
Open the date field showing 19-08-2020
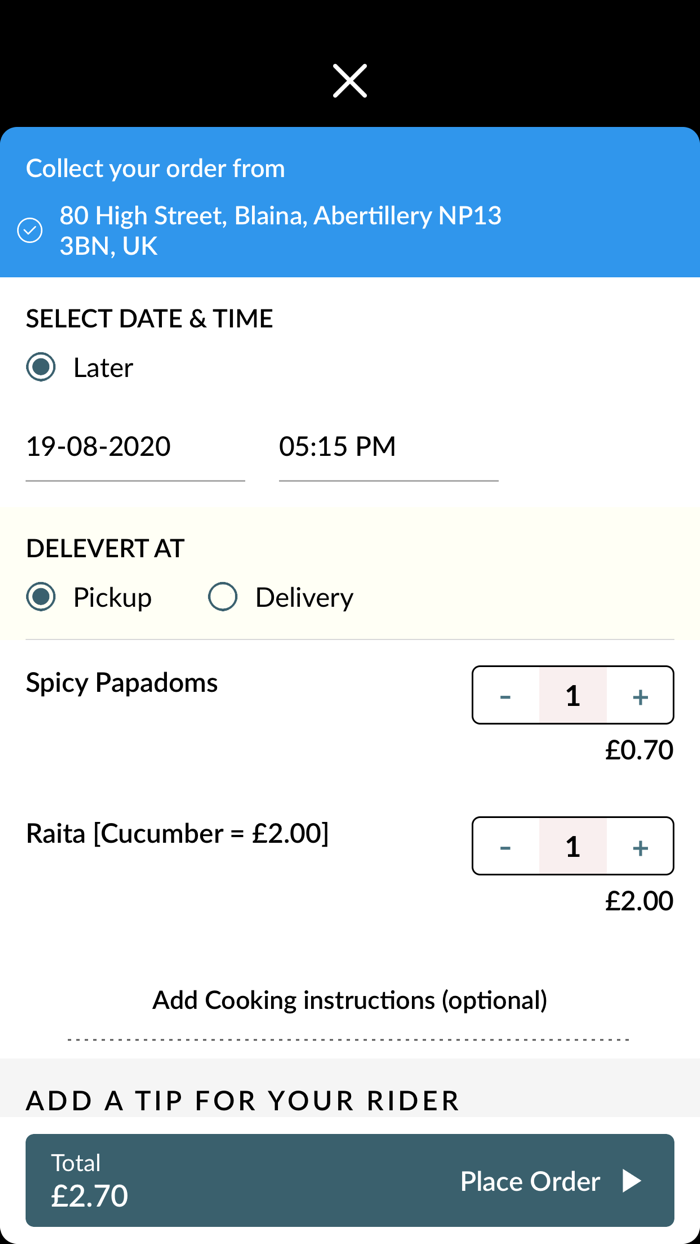134,447
